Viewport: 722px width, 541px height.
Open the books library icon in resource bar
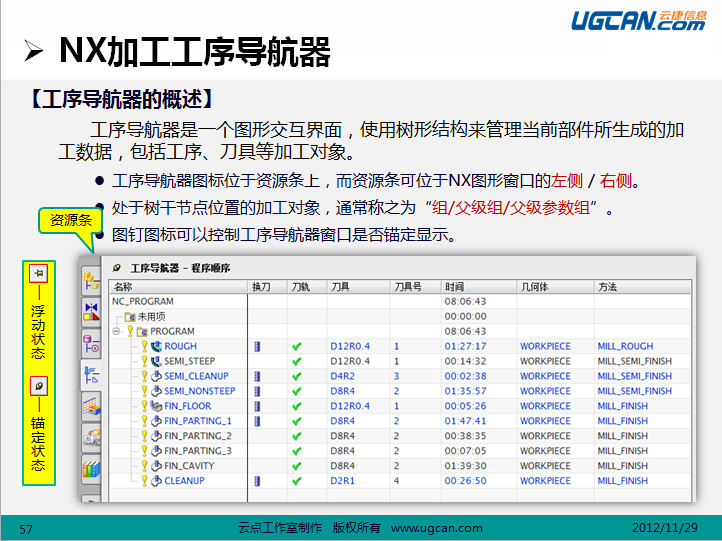[91, 466]
